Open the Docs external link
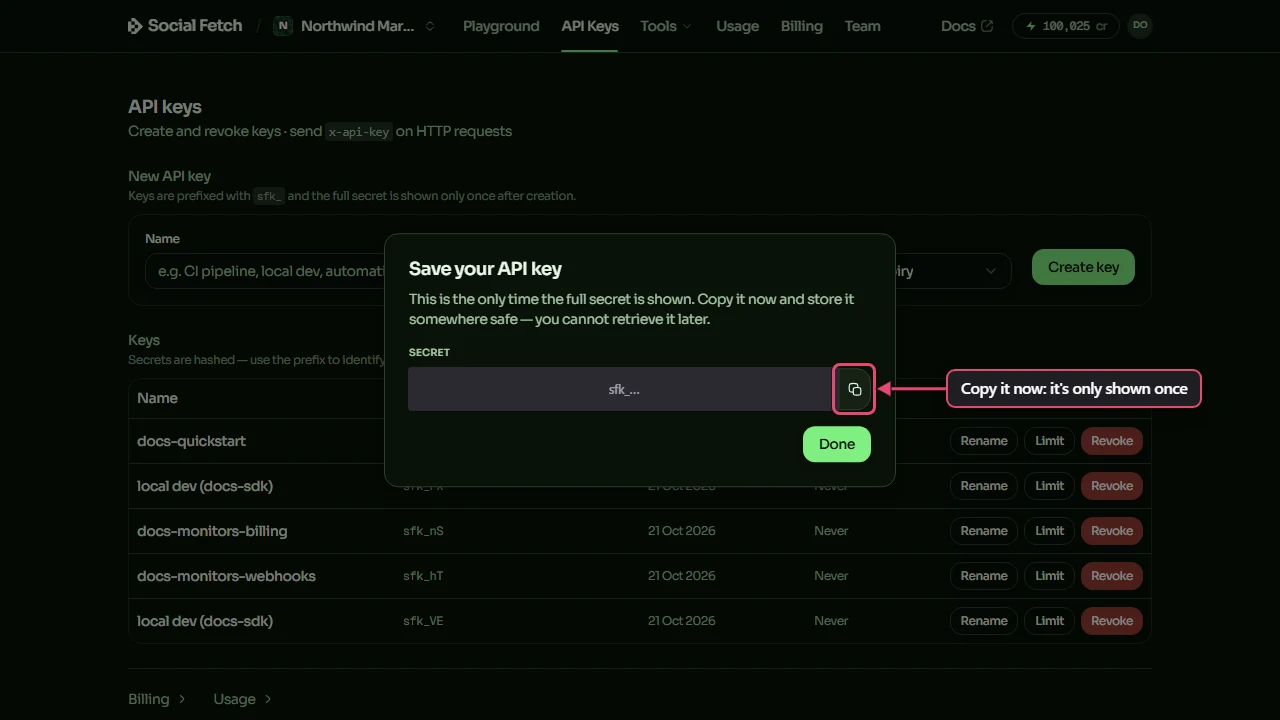Viewport: 1280px width, 720px height. click(x=967, y=26)
